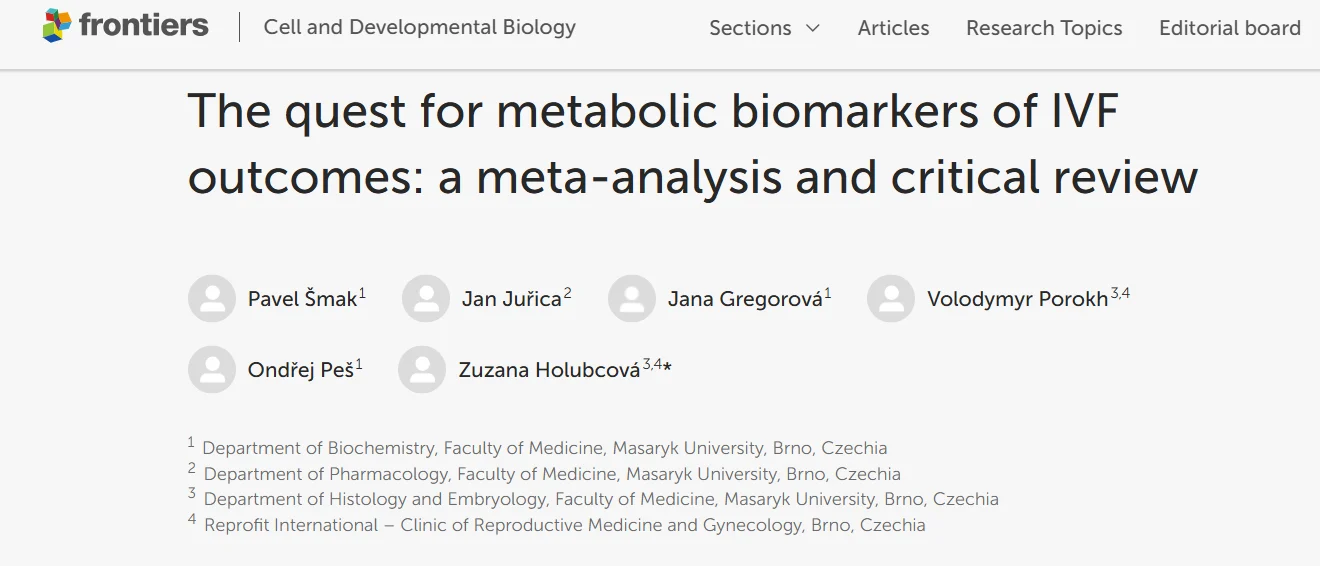Open the Articles menu item
The width and height of the screenshot is (1320, 566).
[x=893, y=28]
